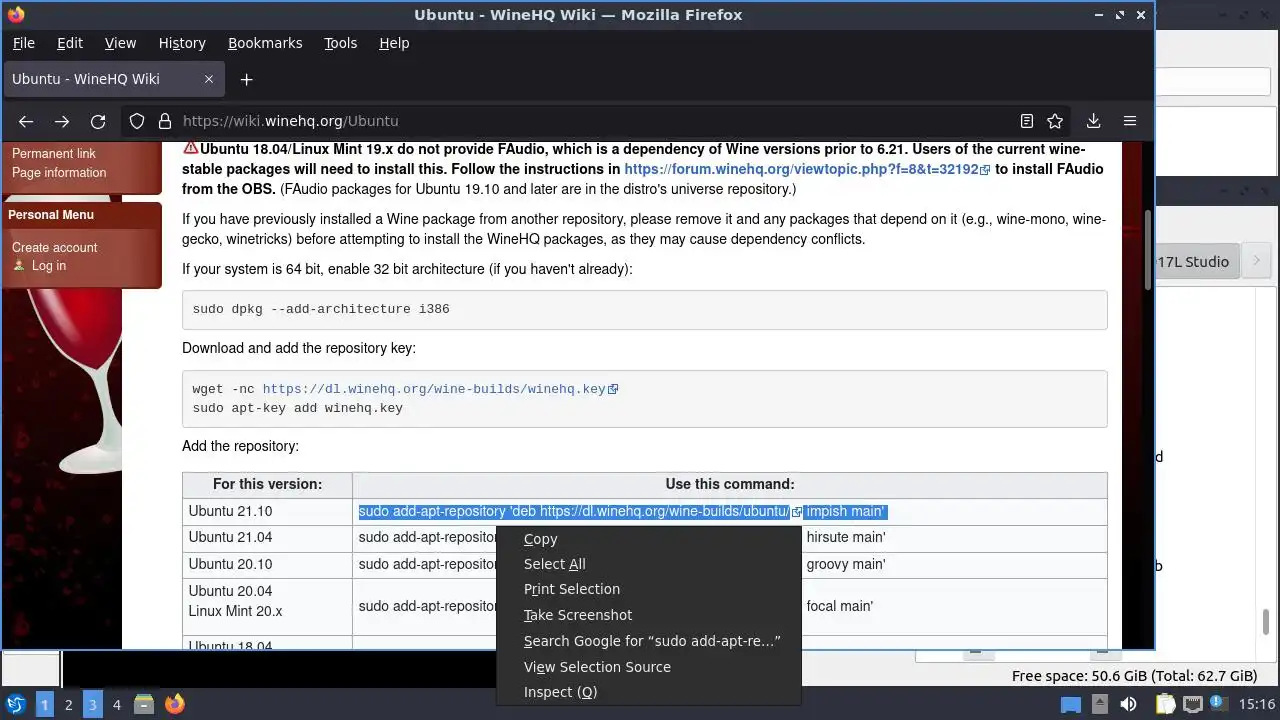Screen dimensions: 1280x720
Task: Open the Edit menu
Action: point(70,43)
